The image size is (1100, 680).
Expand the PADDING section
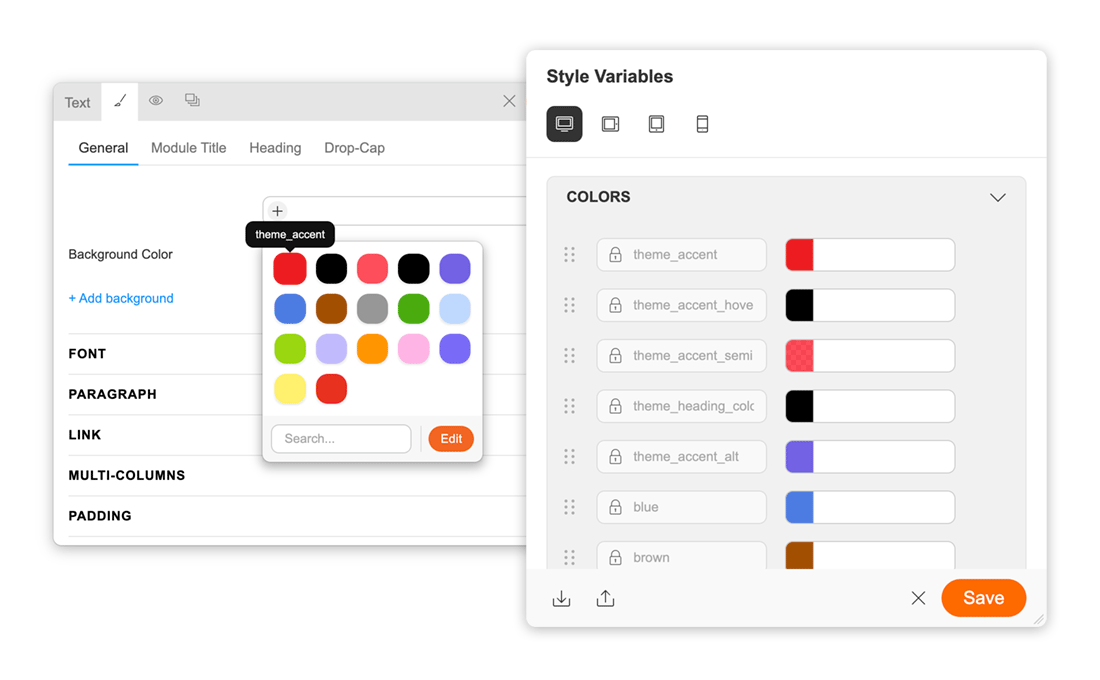pos(100,516)
